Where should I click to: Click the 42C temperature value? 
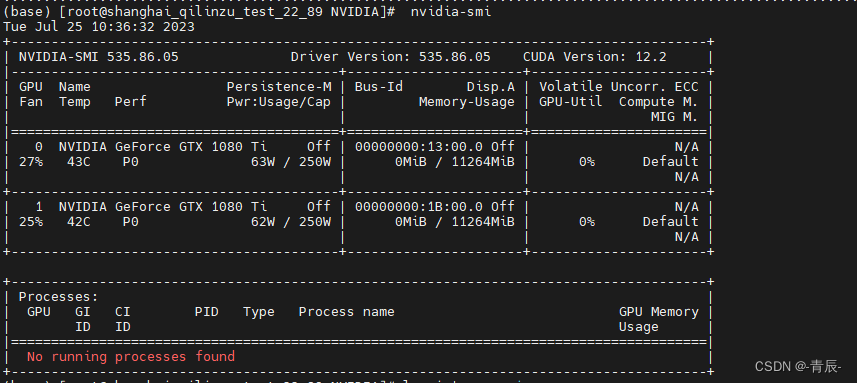click(x=79, y=221)
